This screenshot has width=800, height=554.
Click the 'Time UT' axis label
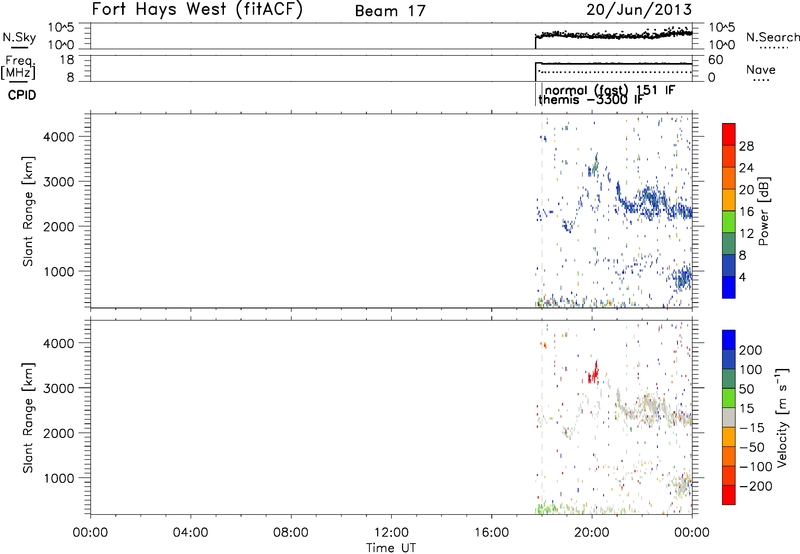pos(391,548)
